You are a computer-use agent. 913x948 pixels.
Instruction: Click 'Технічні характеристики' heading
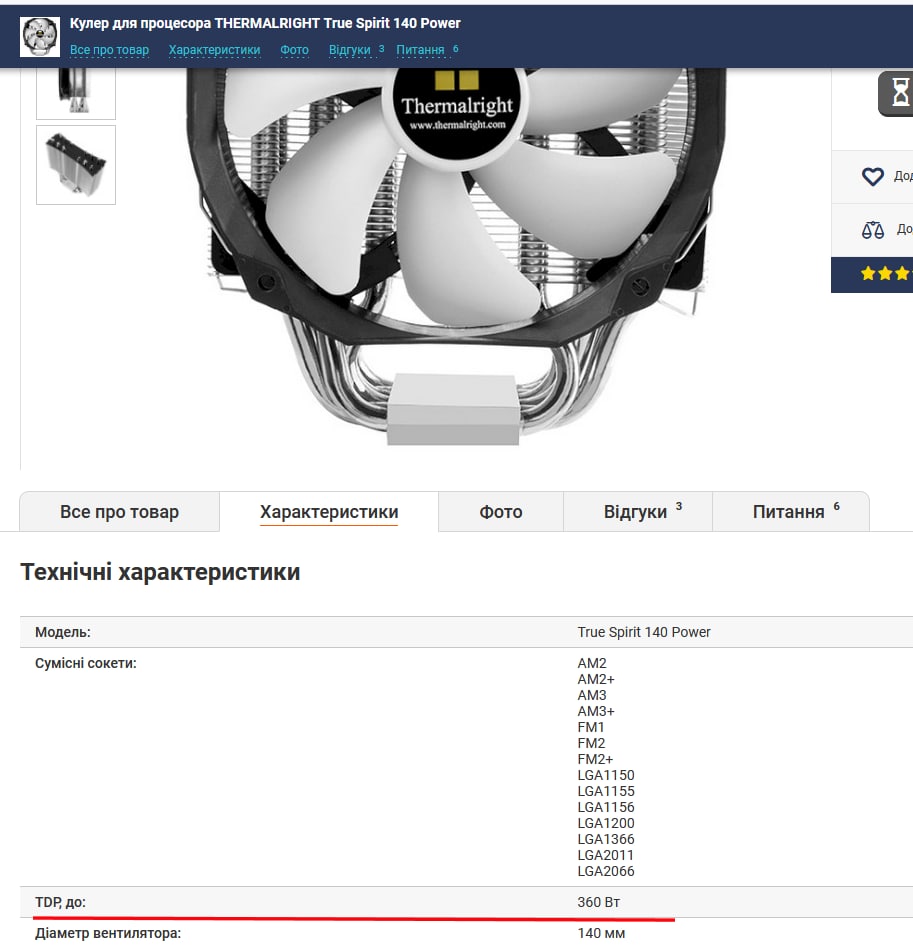coord(160,572)
